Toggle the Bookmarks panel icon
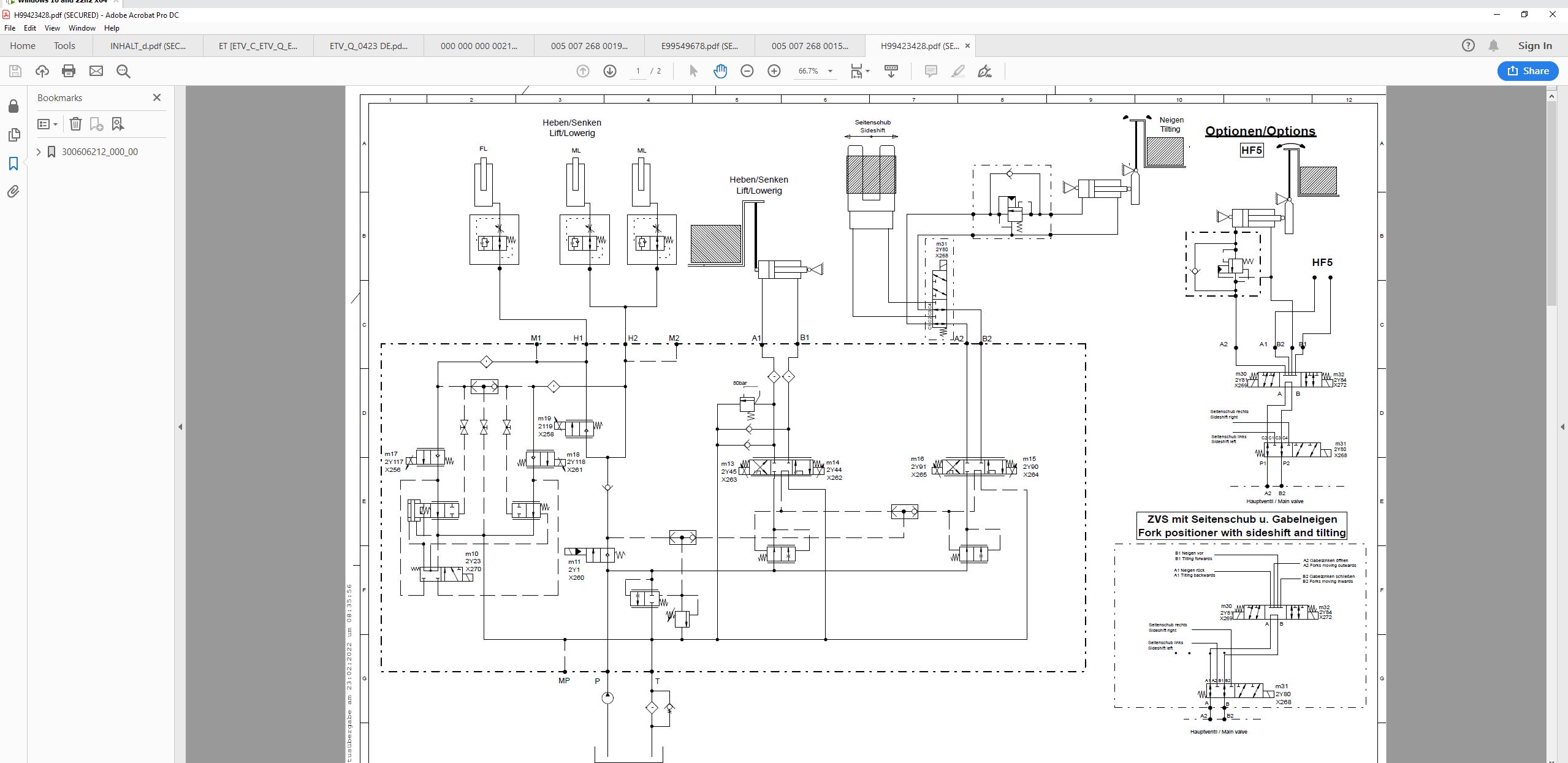The height and width of the screenshot is (763, 1568). 13,164
